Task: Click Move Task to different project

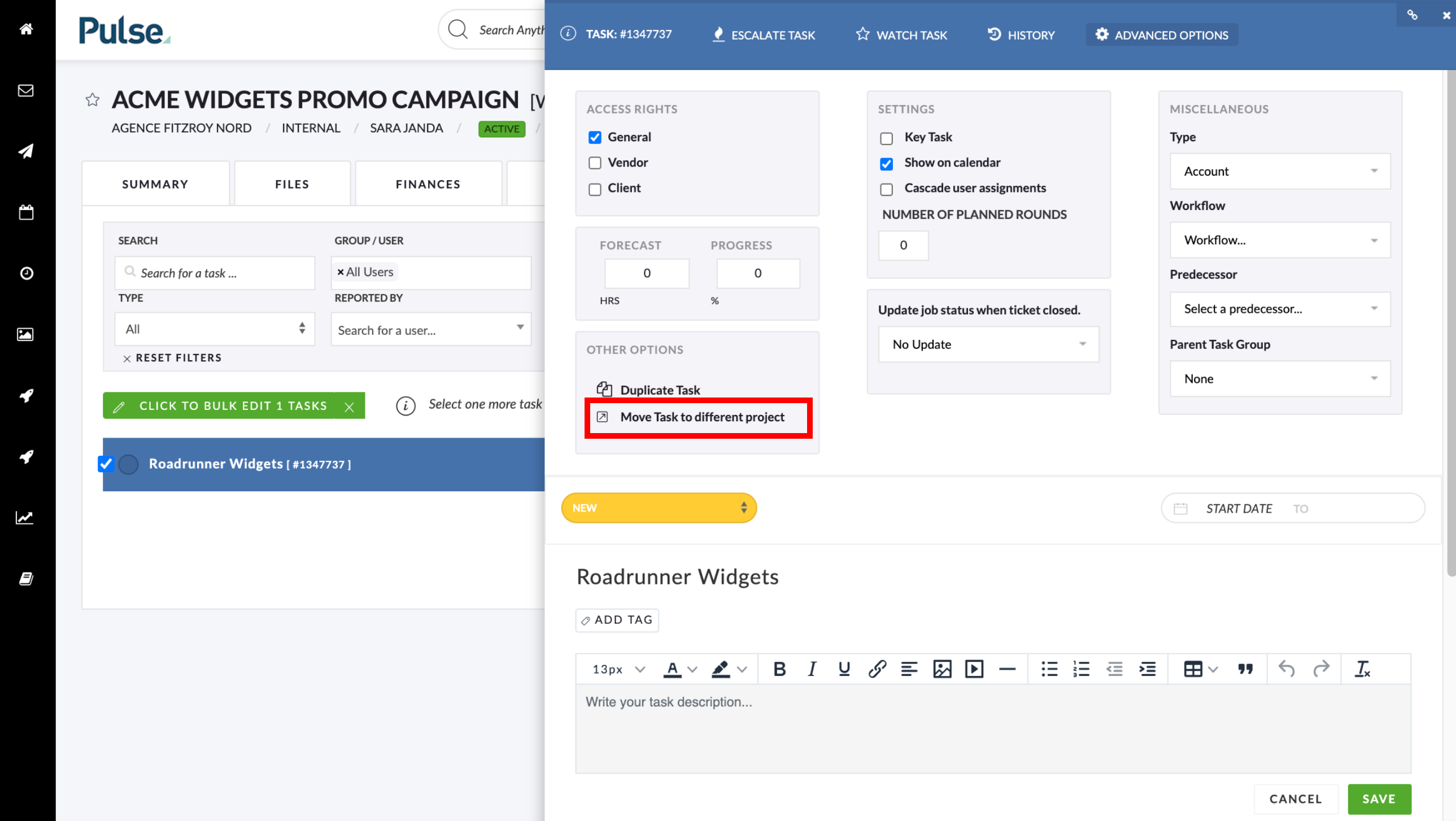Action: click(x=691, y=417)
